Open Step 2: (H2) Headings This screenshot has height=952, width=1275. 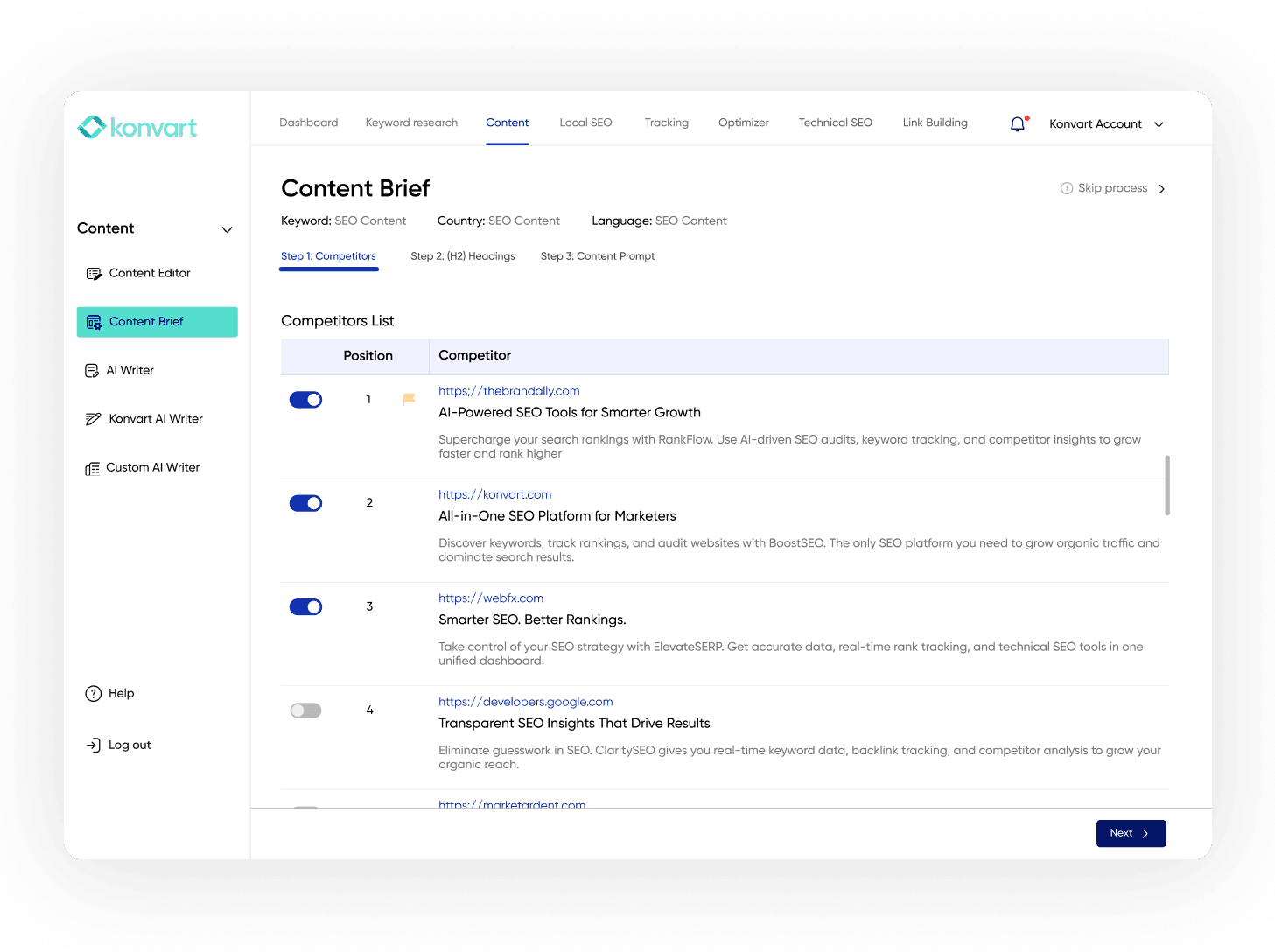click(x=462, y=255)
